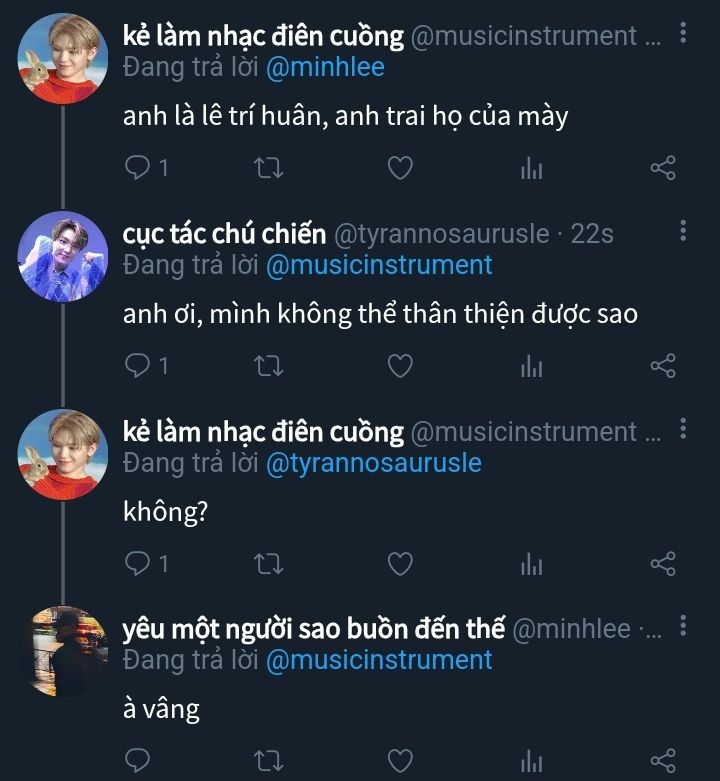720x781 pixels.
Task: Share the 'anh là lê trí huân' tweet
Action: click(663, 168)
